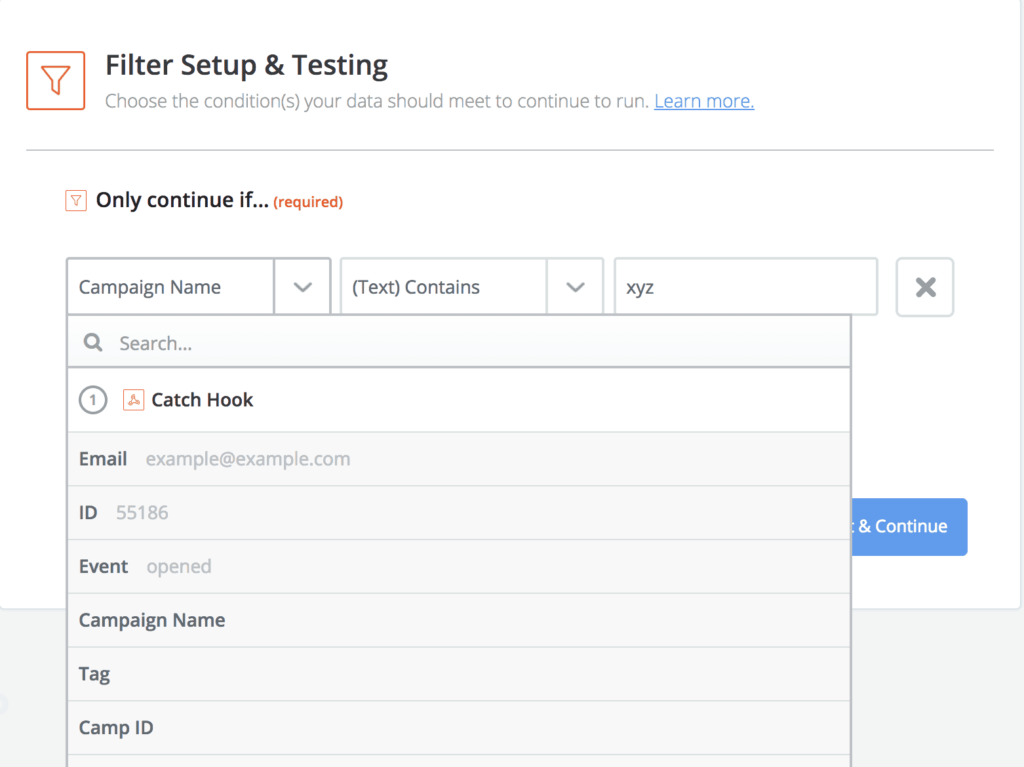Click the step number 1 circle

click(x=93, y=400)
